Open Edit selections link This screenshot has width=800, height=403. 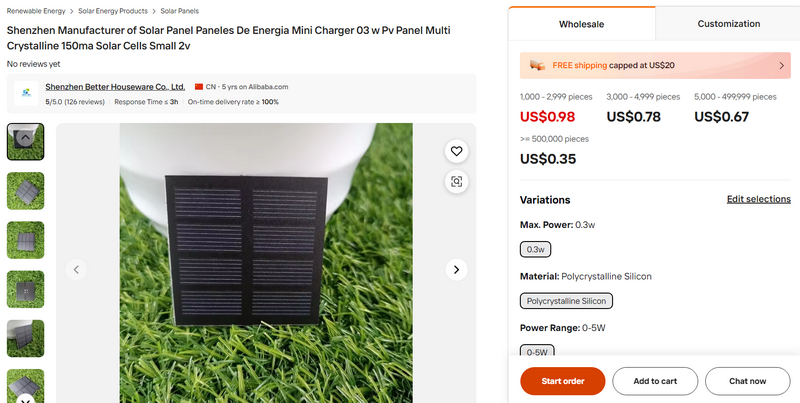(x=758, y=199)
